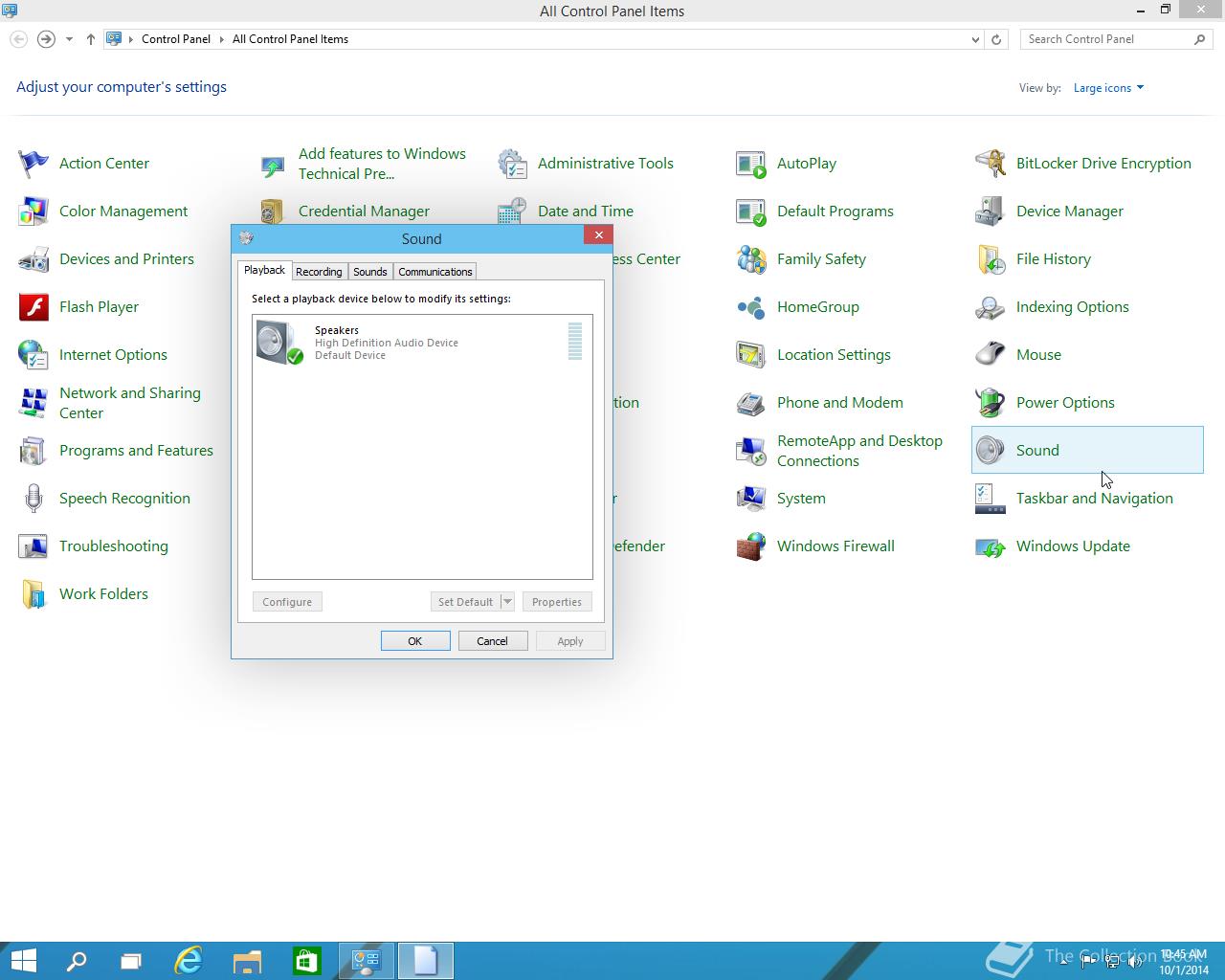Open taskbar Search magnifier

pyautogui.click(x=77, y=961)
